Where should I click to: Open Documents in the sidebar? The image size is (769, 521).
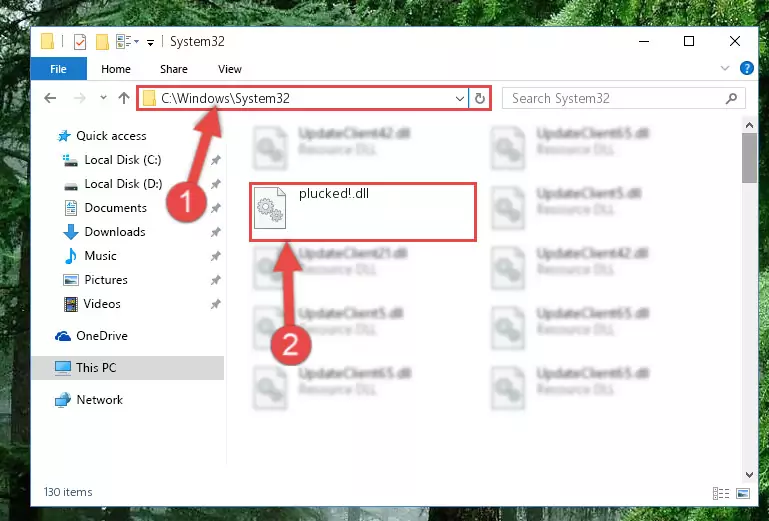click(x=115, y=208)
